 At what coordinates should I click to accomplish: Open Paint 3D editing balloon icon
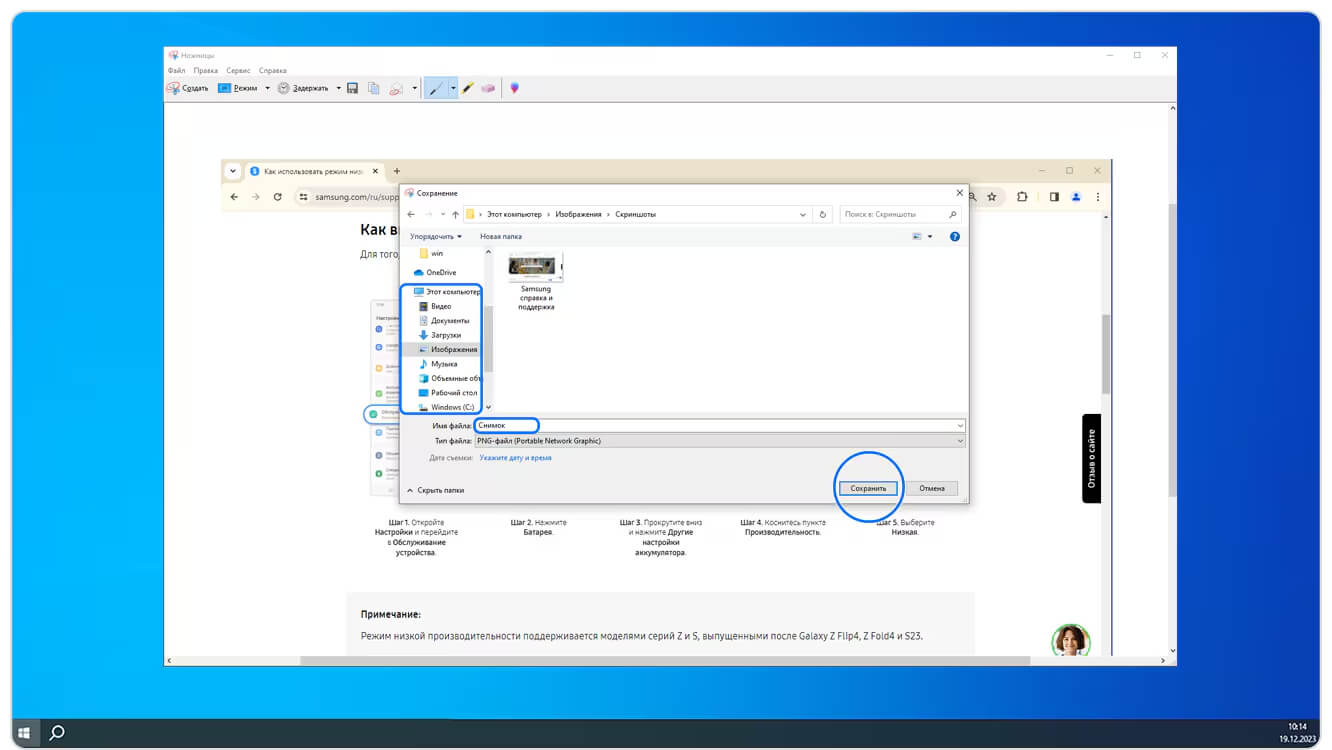point(514,88)
